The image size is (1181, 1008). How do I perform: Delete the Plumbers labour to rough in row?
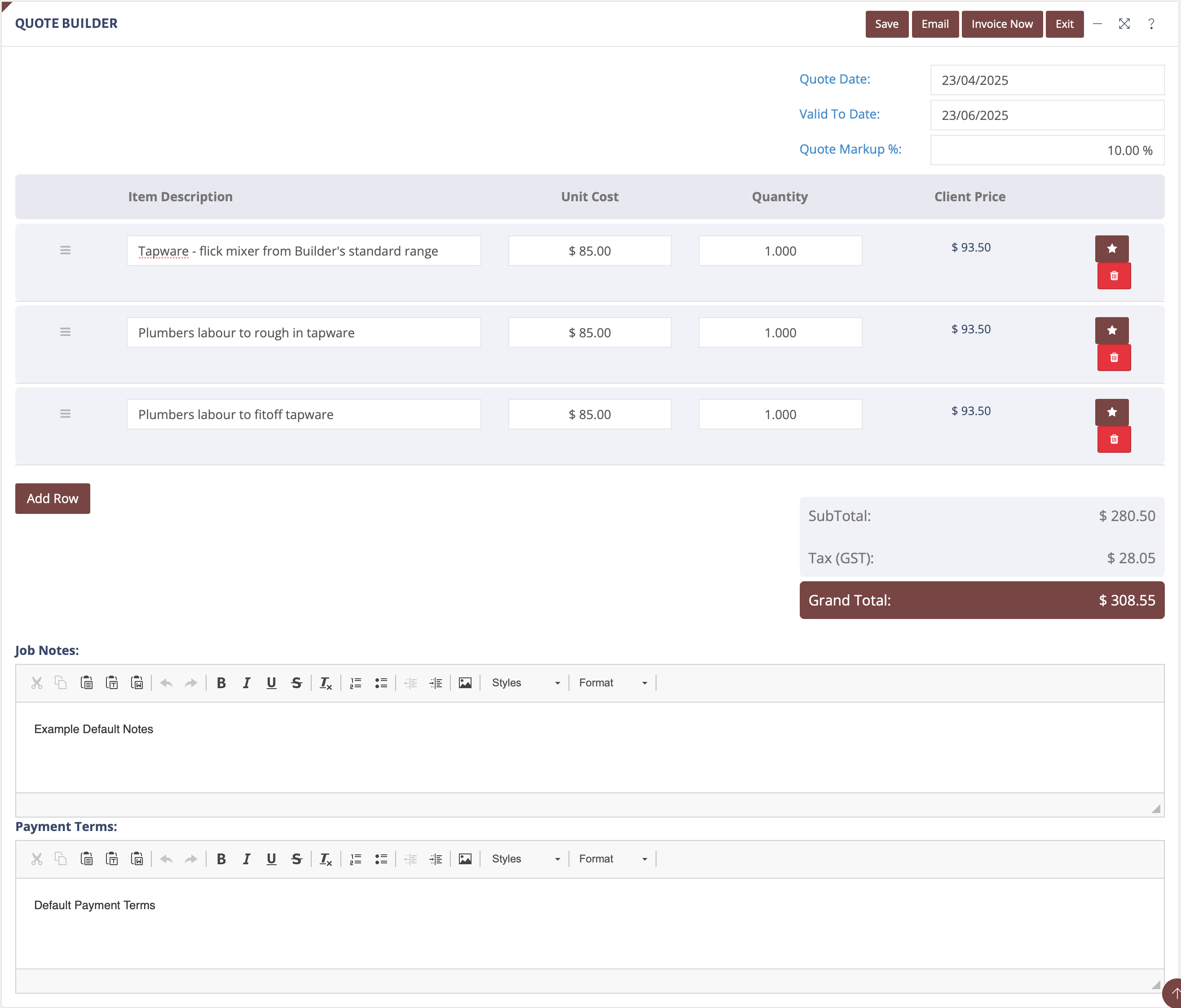1114,358
